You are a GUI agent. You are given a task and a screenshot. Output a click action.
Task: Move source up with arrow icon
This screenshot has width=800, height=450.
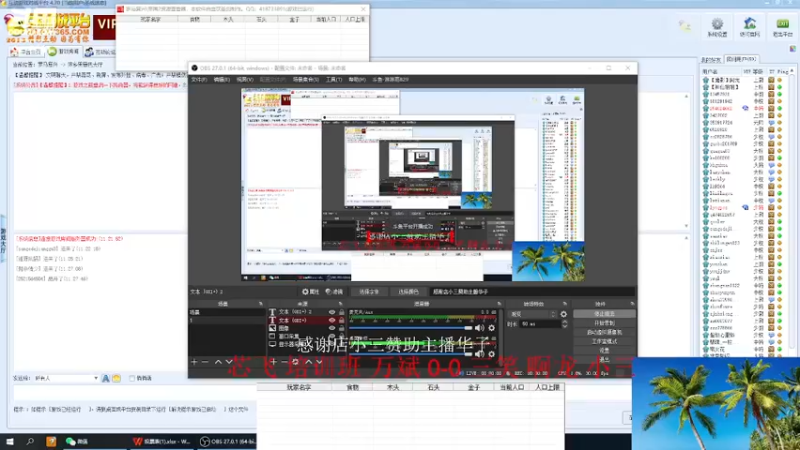(x=308, y=362)
